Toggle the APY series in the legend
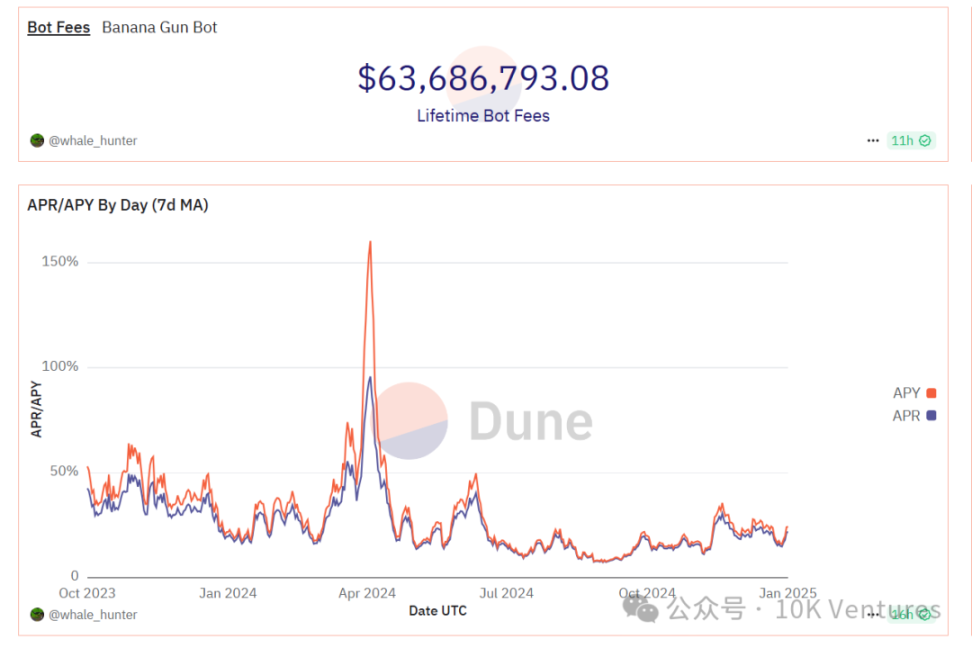The image size is (972, 648). 914,393
